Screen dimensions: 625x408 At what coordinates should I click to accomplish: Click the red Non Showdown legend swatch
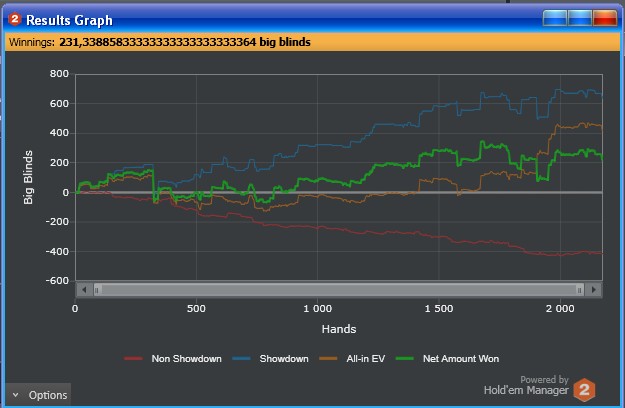(133, 359)
